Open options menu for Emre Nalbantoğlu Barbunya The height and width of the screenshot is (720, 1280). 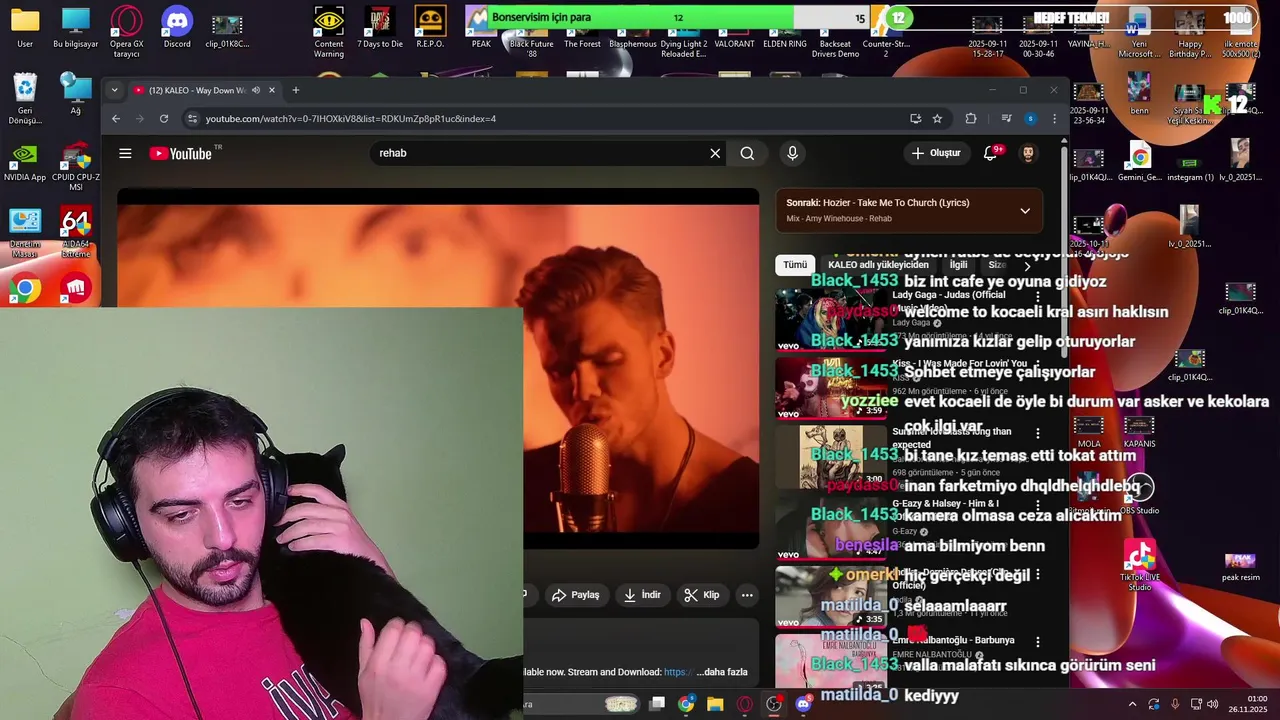coord(1038,642)
